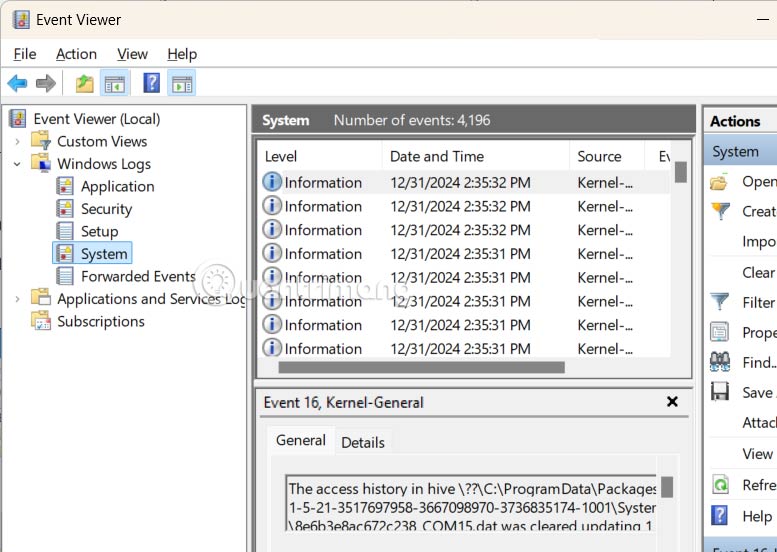The image size is (777, 552).
Task: Expand the Custom Views node
Action: (17, 142)
